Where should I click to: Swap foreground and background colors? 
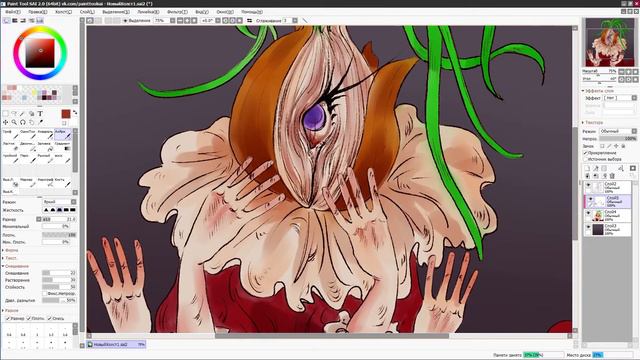[75, 112]
